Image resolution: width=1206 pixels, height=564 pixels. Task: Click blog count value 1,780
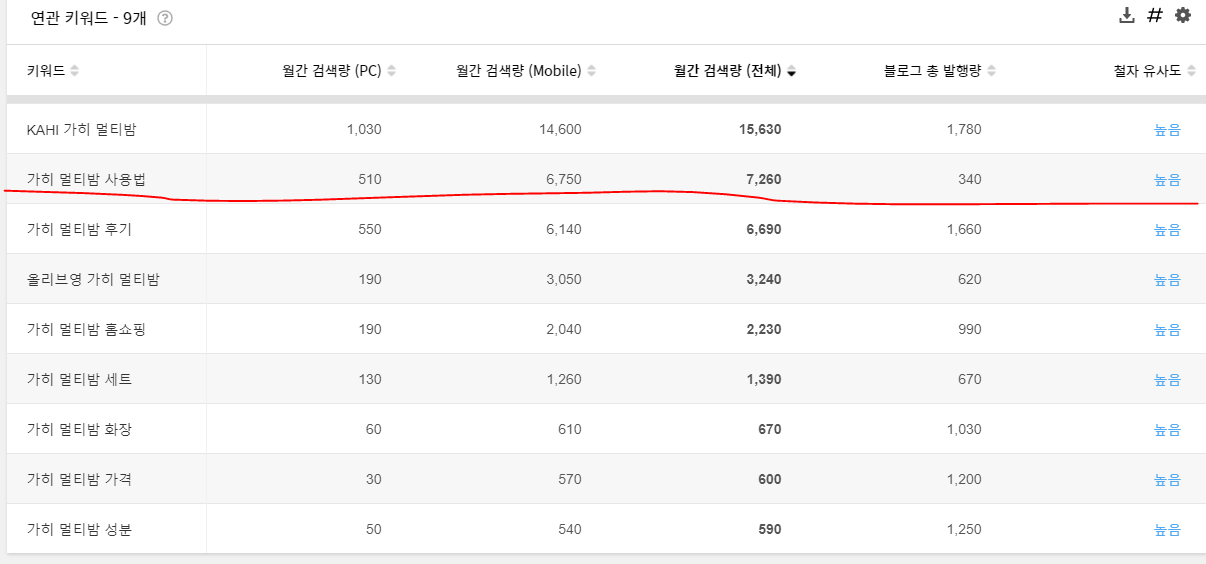pos(965,129)
